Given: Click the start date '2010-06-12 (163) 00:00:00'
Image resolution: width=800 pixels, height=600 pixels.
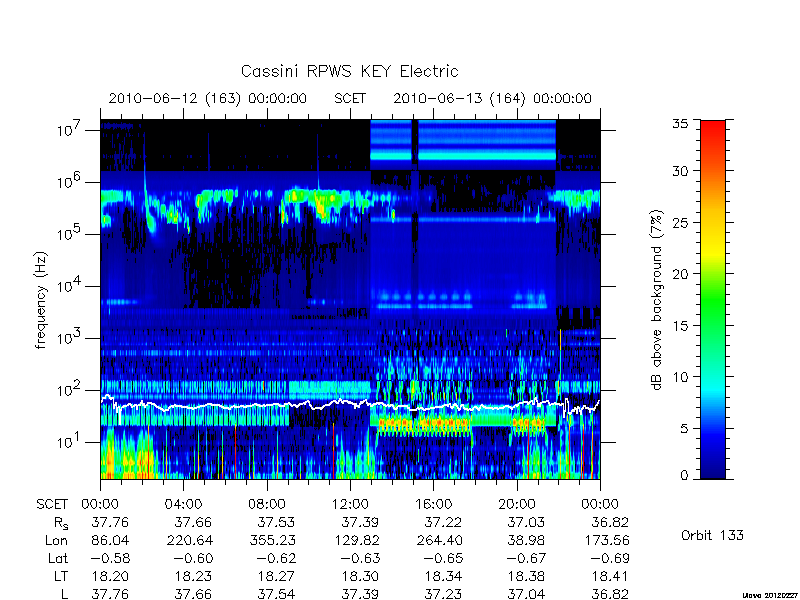Looking at the screenshot, I should point(208,98).
